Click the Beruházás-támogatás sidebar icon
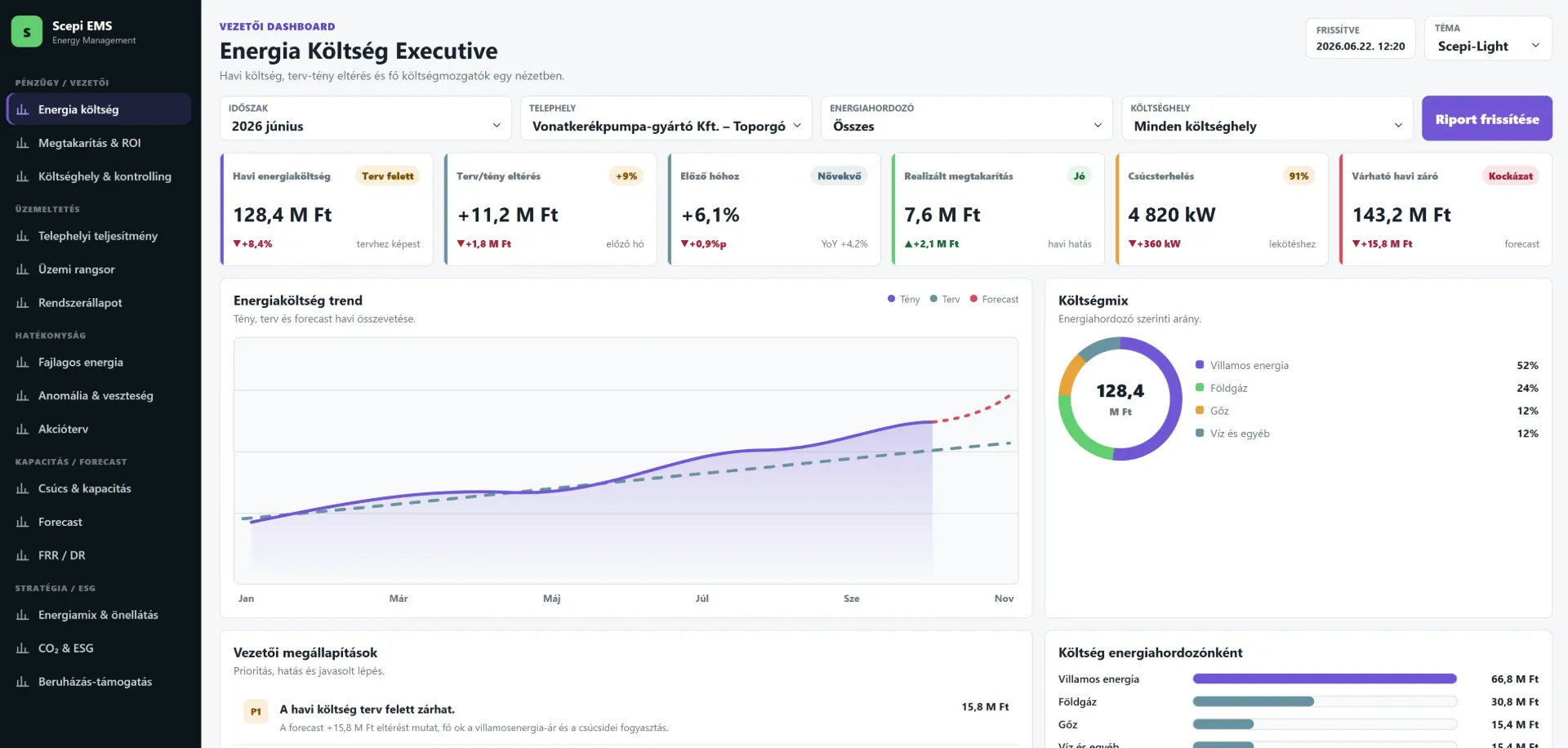This screenshot has width=1568, height=748. click(23, 683)
